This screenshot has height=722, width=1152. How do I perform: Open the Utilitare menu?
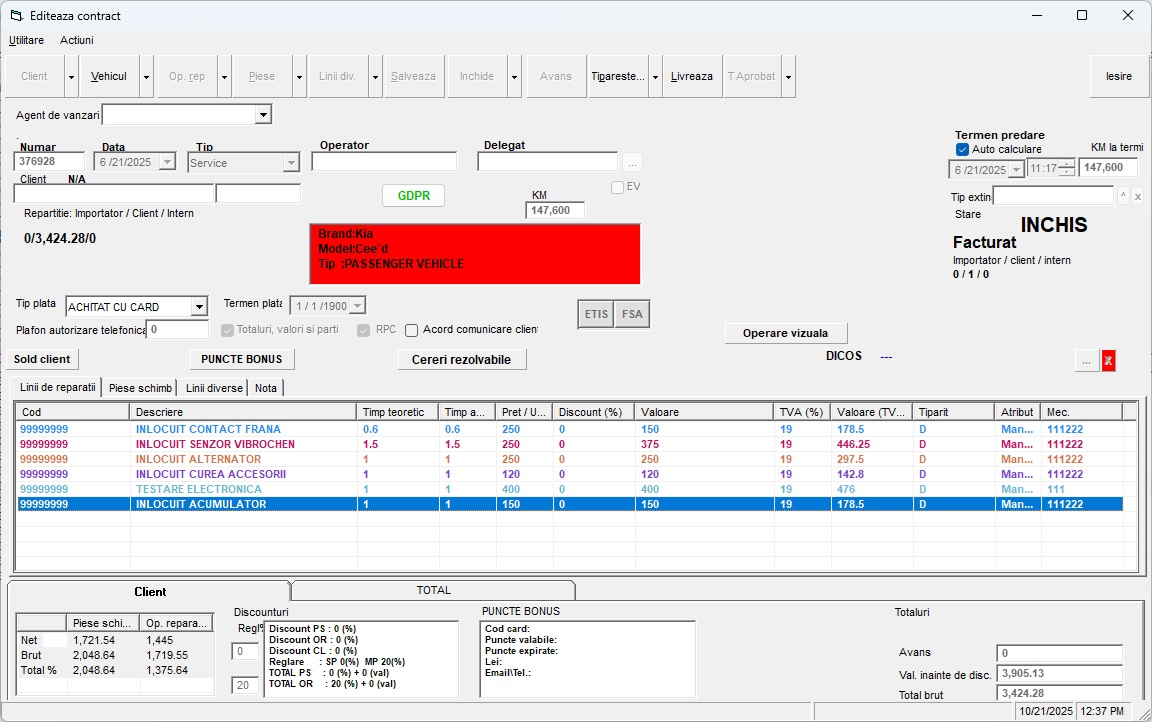tap(26, 40)
